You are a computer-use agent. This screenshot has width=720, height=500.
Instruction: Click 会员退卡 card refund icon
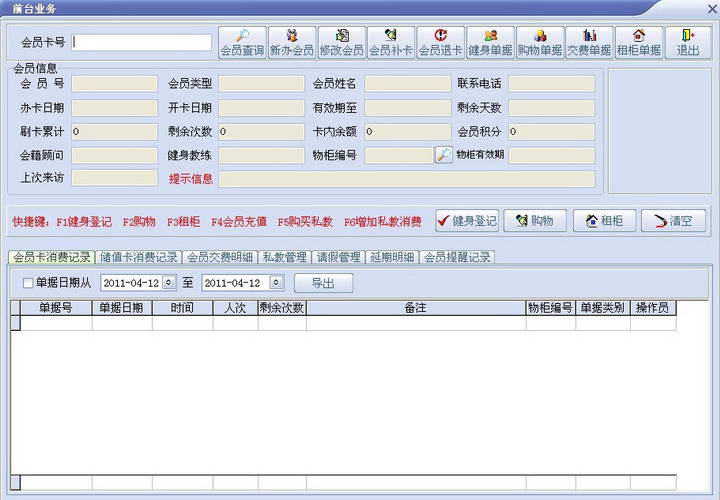441,42
